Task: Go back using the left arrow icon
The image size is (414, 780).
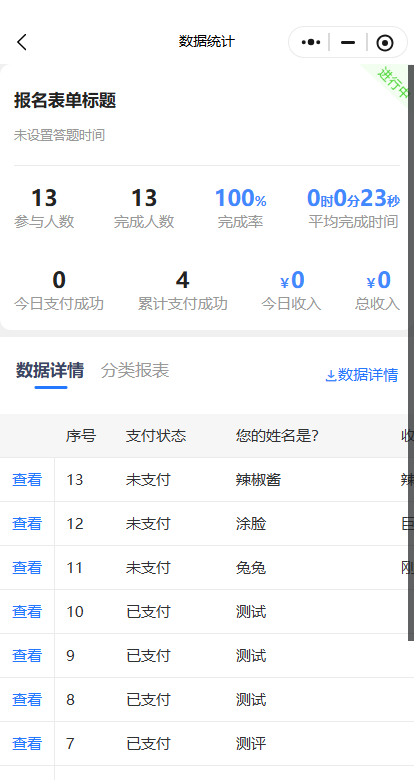Action: coord(22,42)
